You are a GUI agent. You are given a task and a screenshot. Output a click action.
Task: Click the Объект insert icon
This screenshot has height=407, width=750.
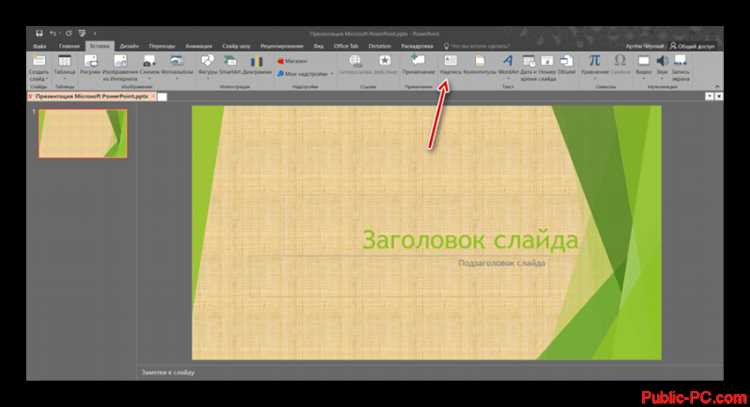566,61
